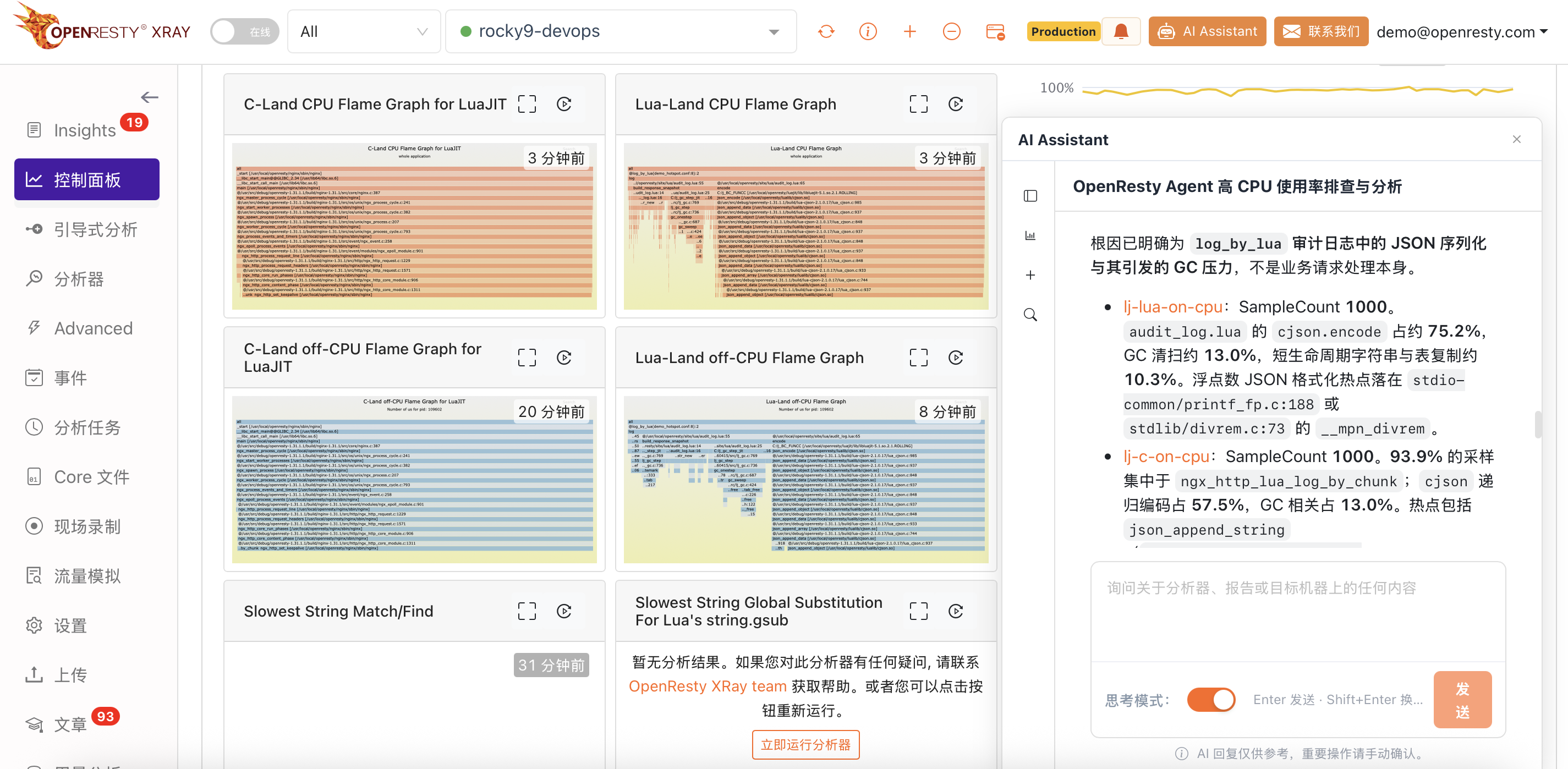Screen dimensions: 1568x769
Task: Focus the AI Assistant question input field
Action: tap(1298, 612)
